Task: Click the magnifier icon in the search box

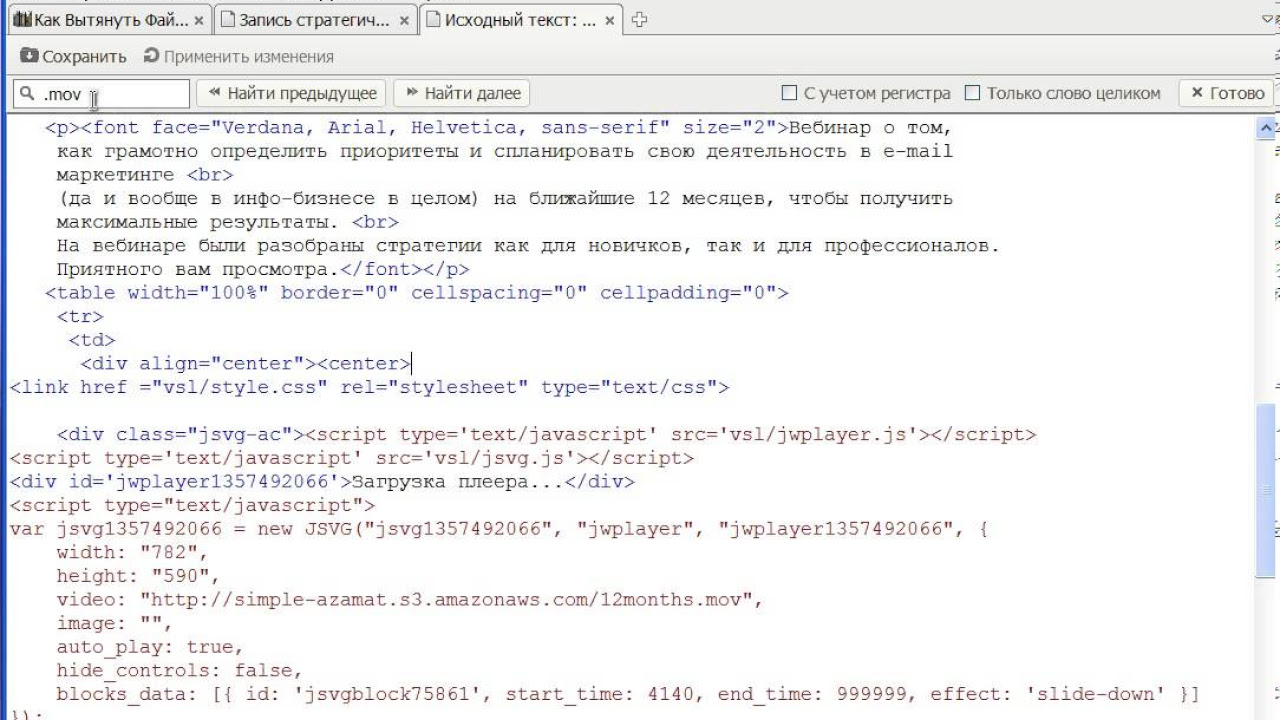Action: 26,93
